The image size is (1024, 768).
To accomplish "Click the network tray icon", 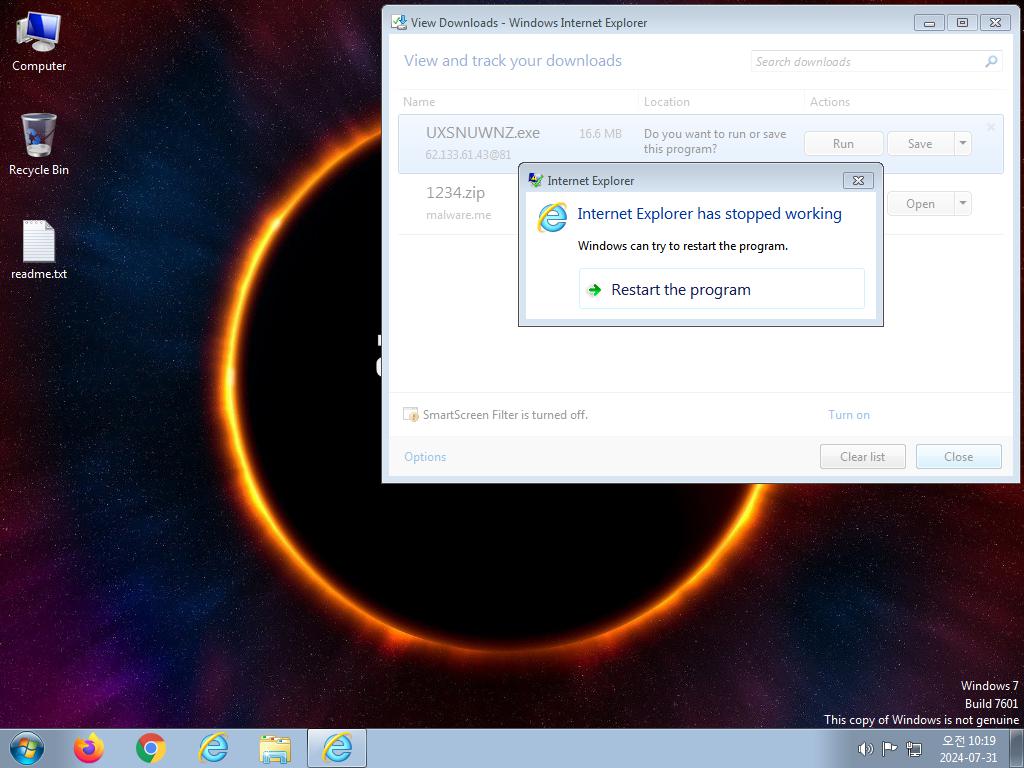I will click(914, 749).
